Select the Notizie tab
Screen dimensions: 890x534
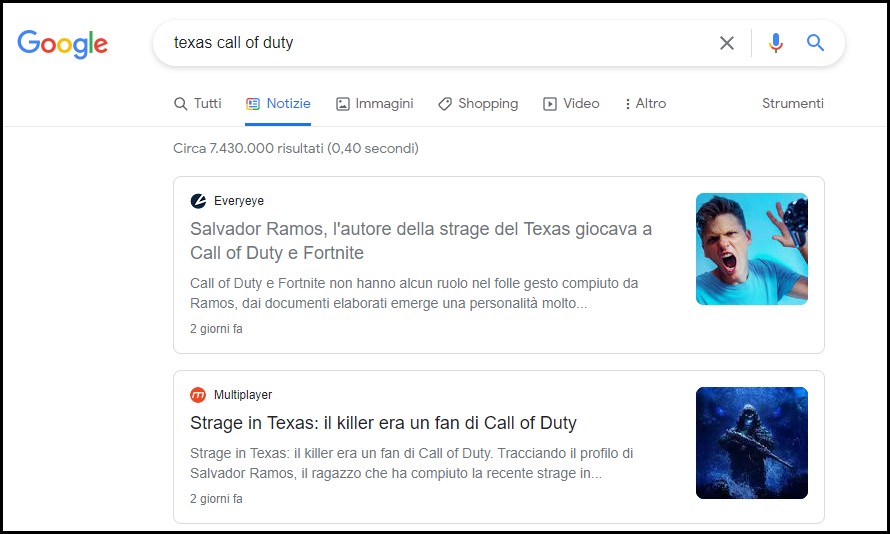point(278,104)
